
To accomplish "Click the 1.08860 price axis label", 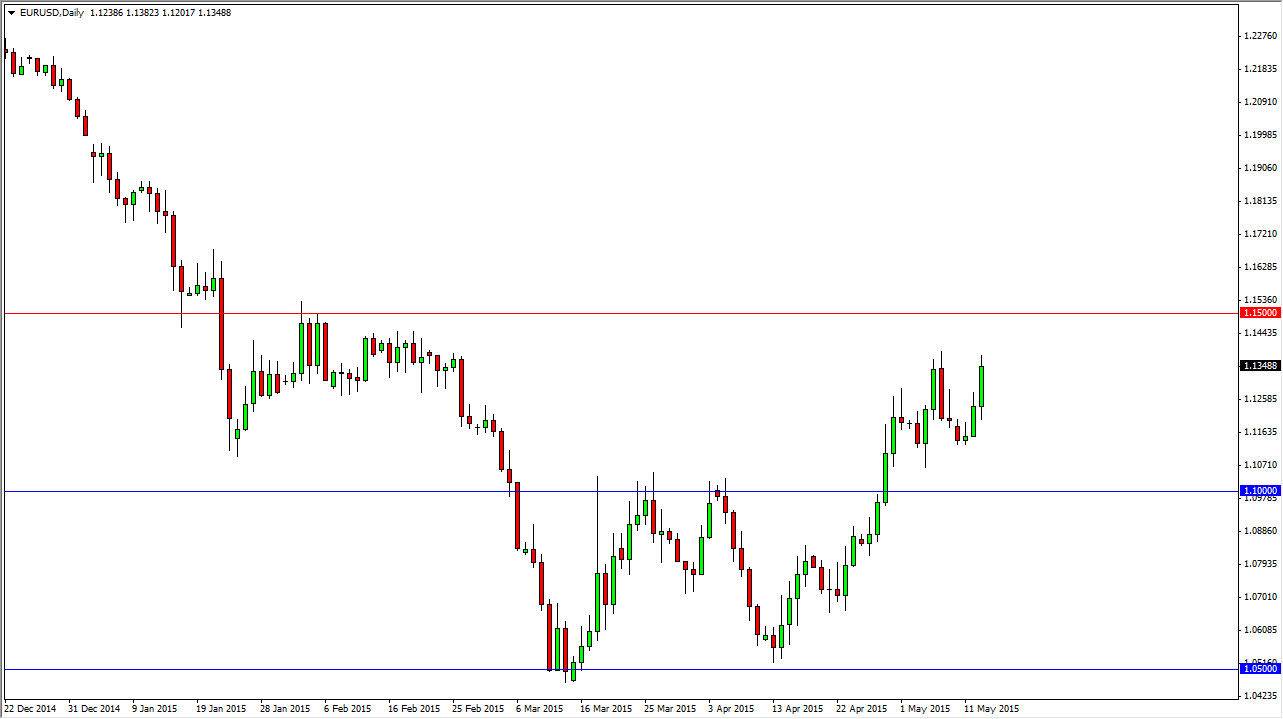I will click(x=1262, y=531).
